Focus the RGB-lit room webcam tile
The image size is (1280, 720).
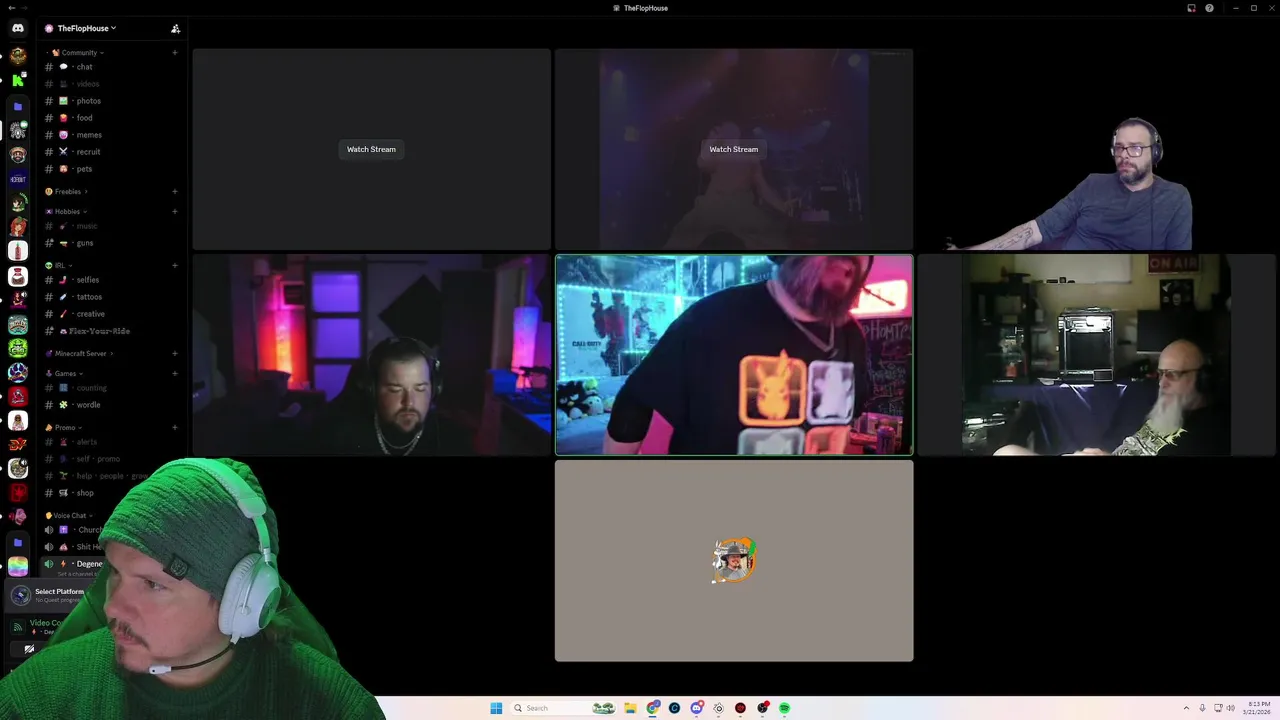371,355
